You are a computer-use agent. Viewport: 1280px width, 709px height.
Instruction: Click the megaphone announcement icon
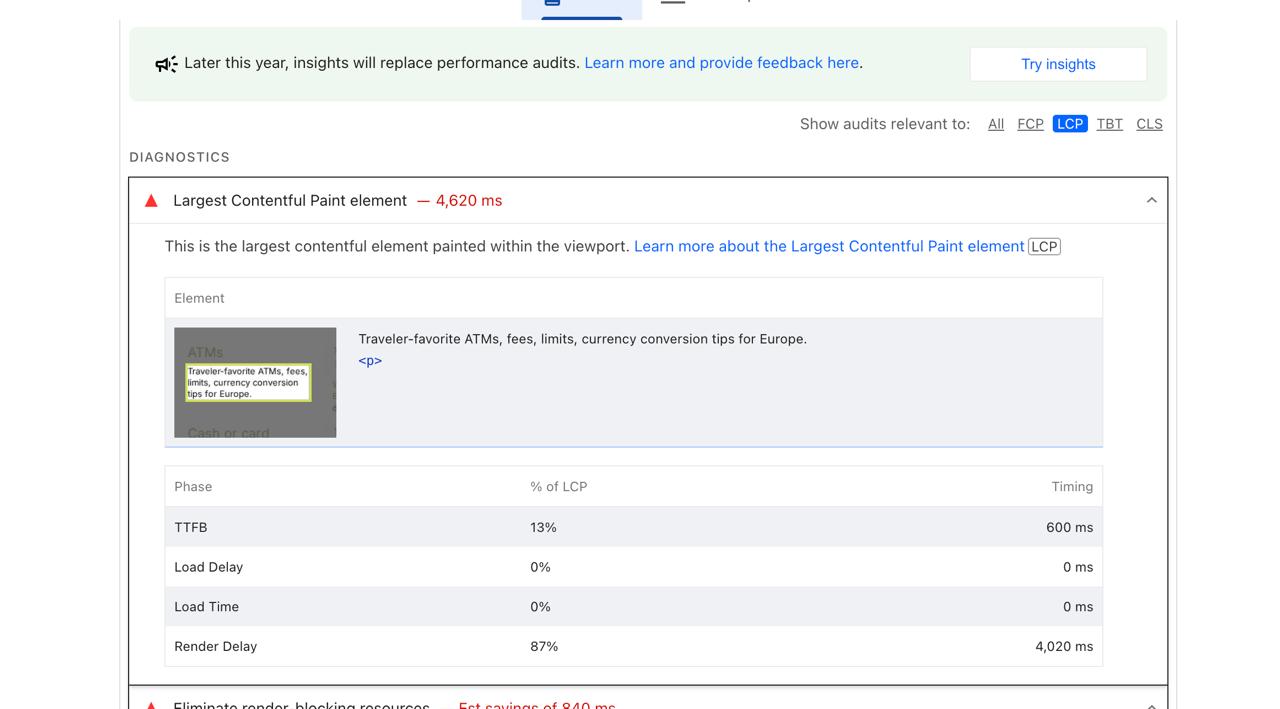click(x=166, y=64)
